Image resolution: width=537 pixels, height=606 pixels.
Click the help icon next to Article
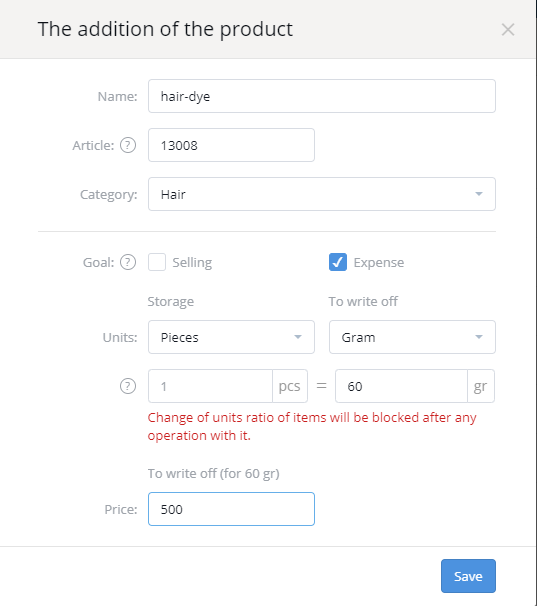coord(128,145)
